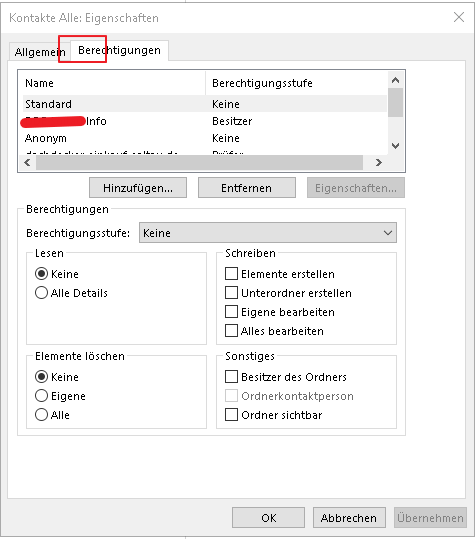Click the horizontal scroll right arrow

pyautogui.click(x=378, y=162)
